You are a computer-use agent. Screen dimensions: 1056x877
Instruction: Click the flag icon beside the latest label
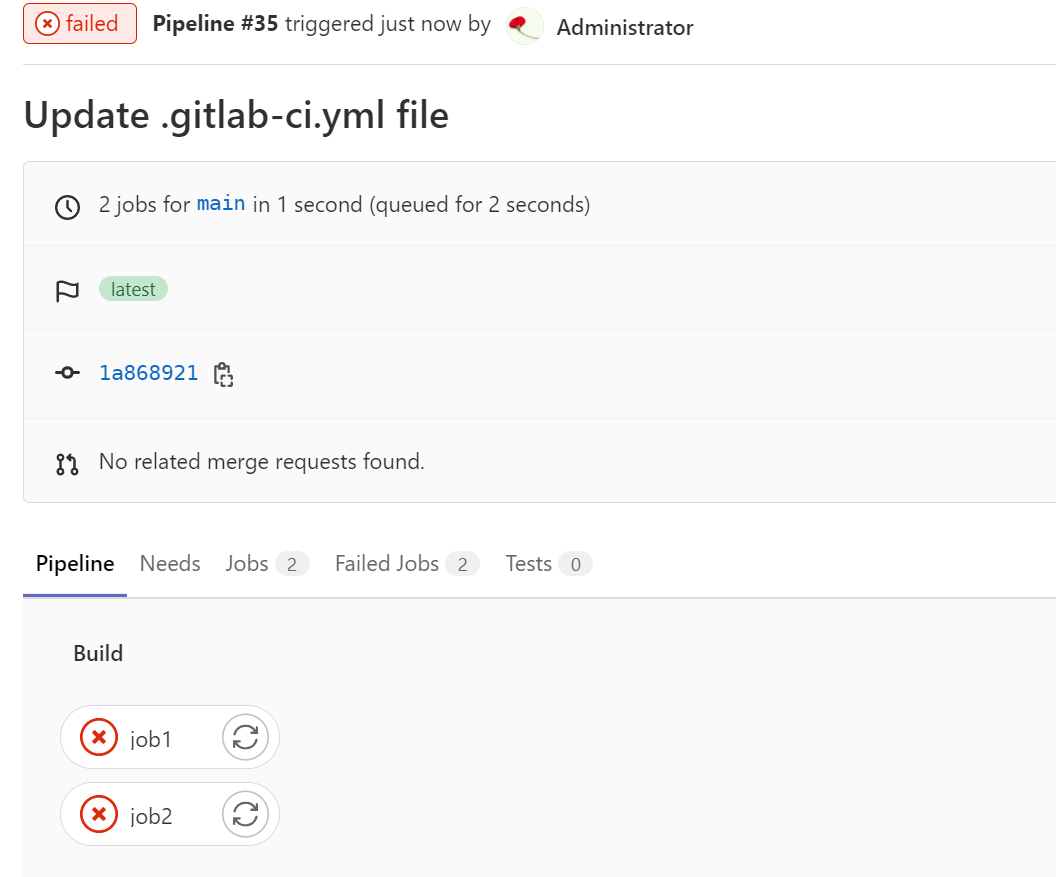point(67,289)
